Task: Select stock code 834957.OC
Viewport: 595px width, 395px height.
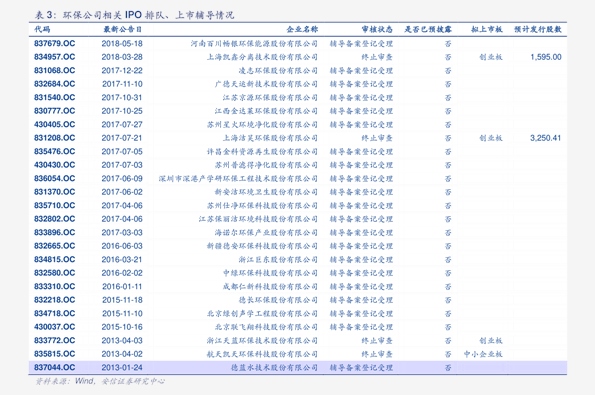Action: [x=55, y=57]
